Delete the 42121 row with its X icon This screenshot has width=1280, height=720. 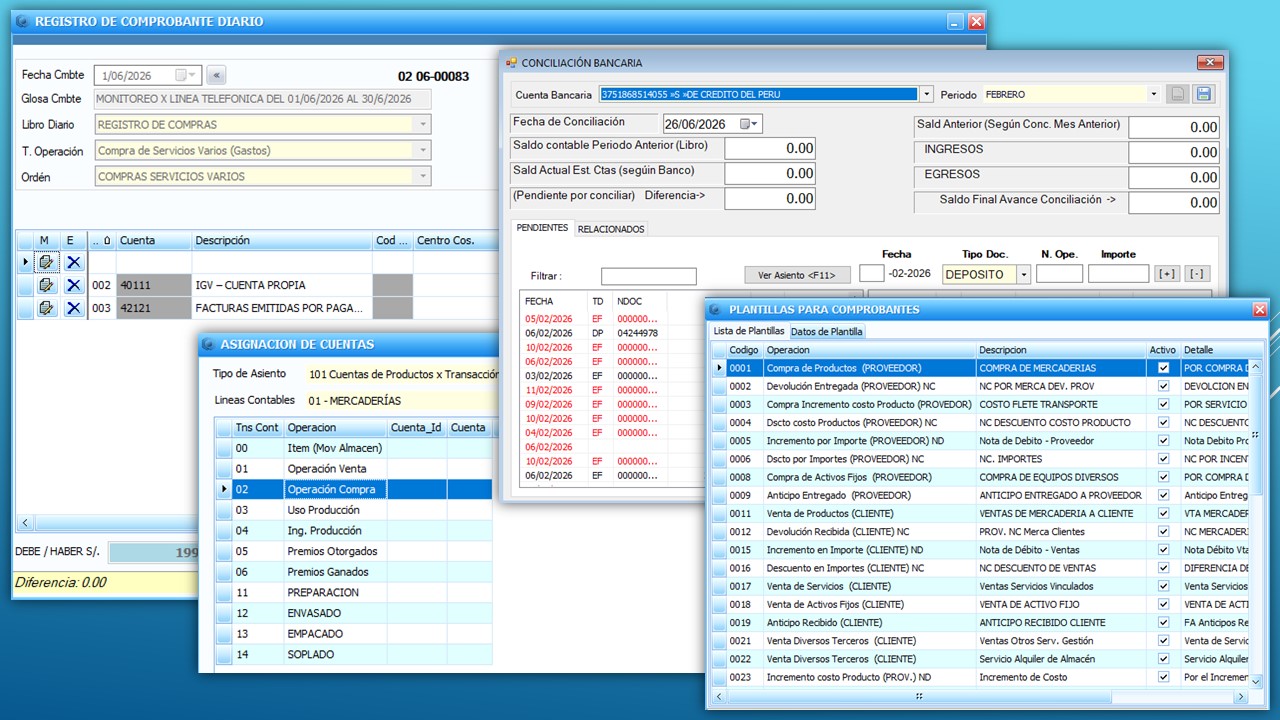(74, 308)
